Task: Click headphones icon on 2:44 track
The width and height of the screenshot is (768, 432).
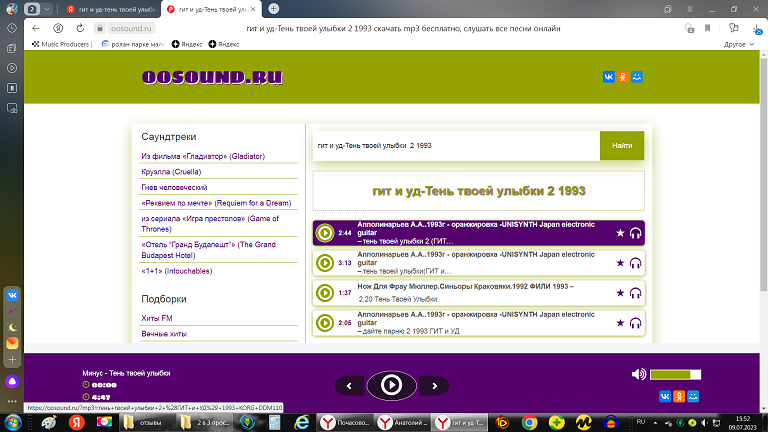Action: pyautogui.click(x=635, y=233)
